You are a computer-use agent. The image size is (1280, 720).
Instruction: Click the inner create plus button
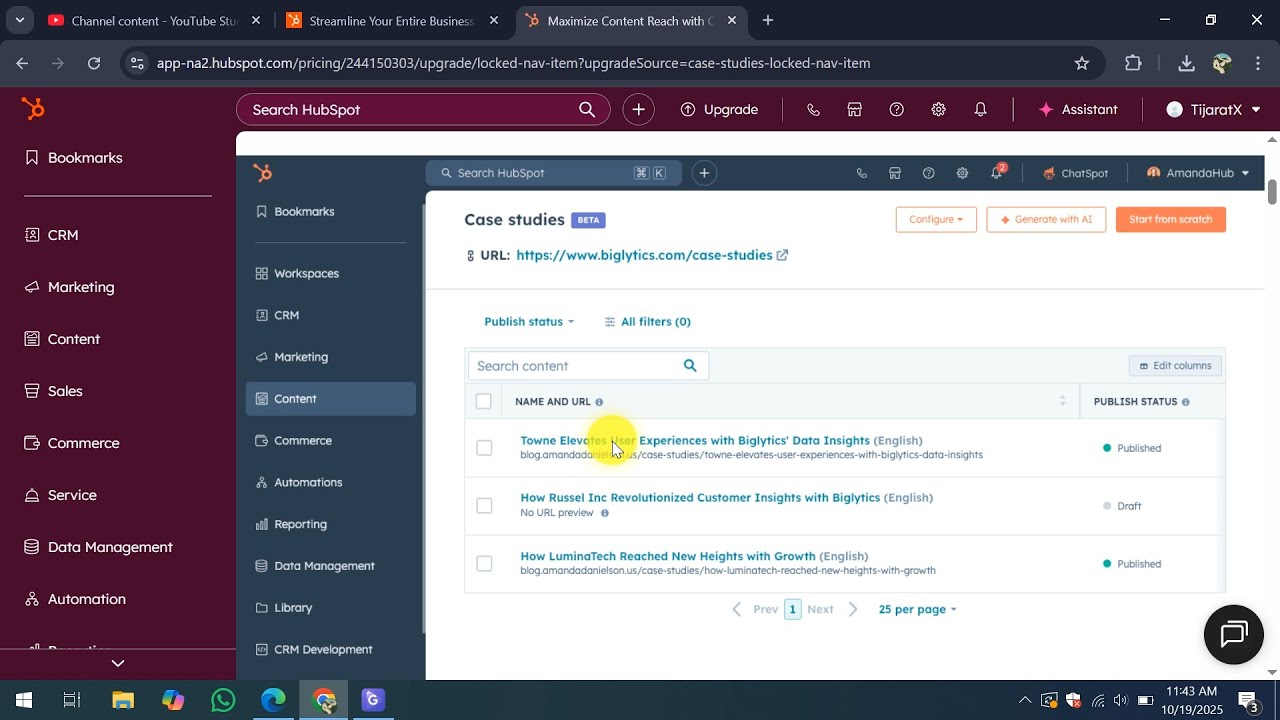point(704,173)
